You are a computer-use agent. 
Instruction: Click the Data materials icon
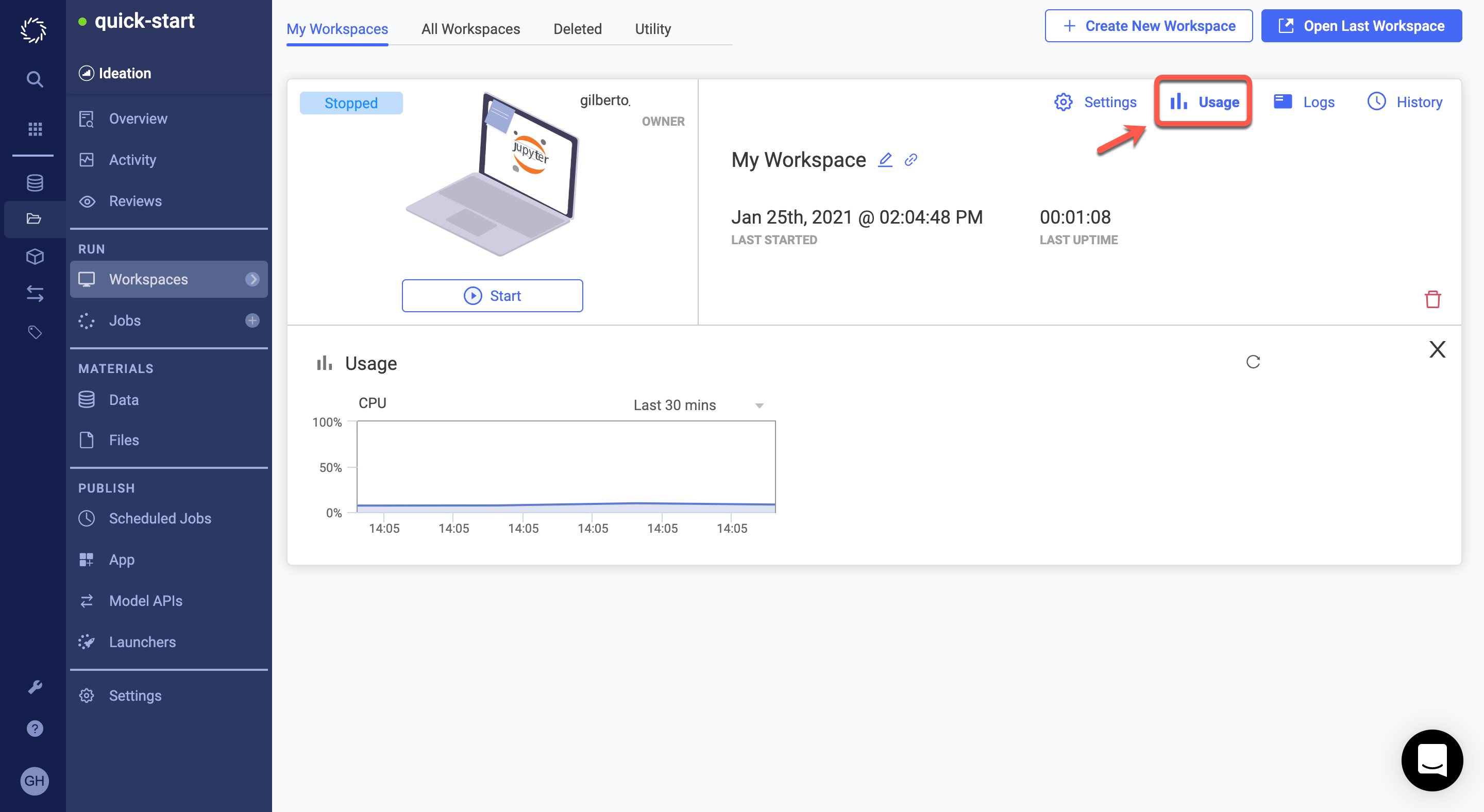click(x=88, y=400)
